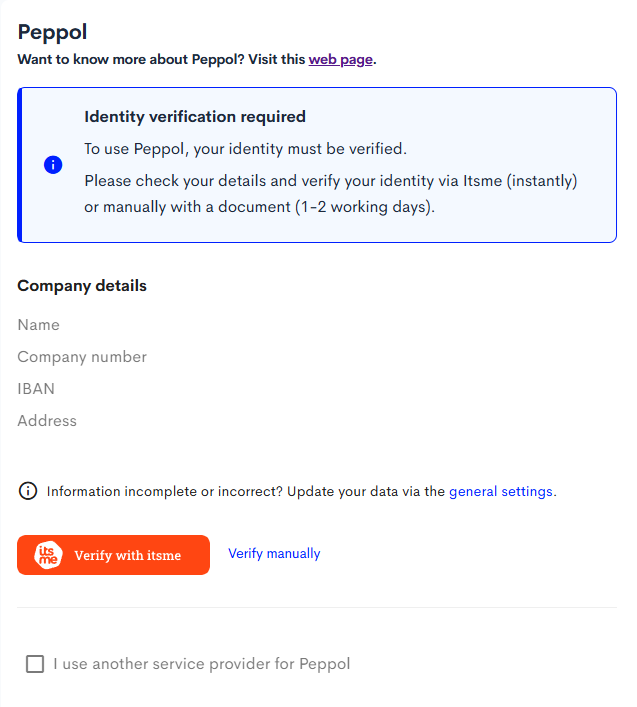Choose the "Verify manually" link
The height and width of the screenshot is (707, 637).
[x=274, y=554]
